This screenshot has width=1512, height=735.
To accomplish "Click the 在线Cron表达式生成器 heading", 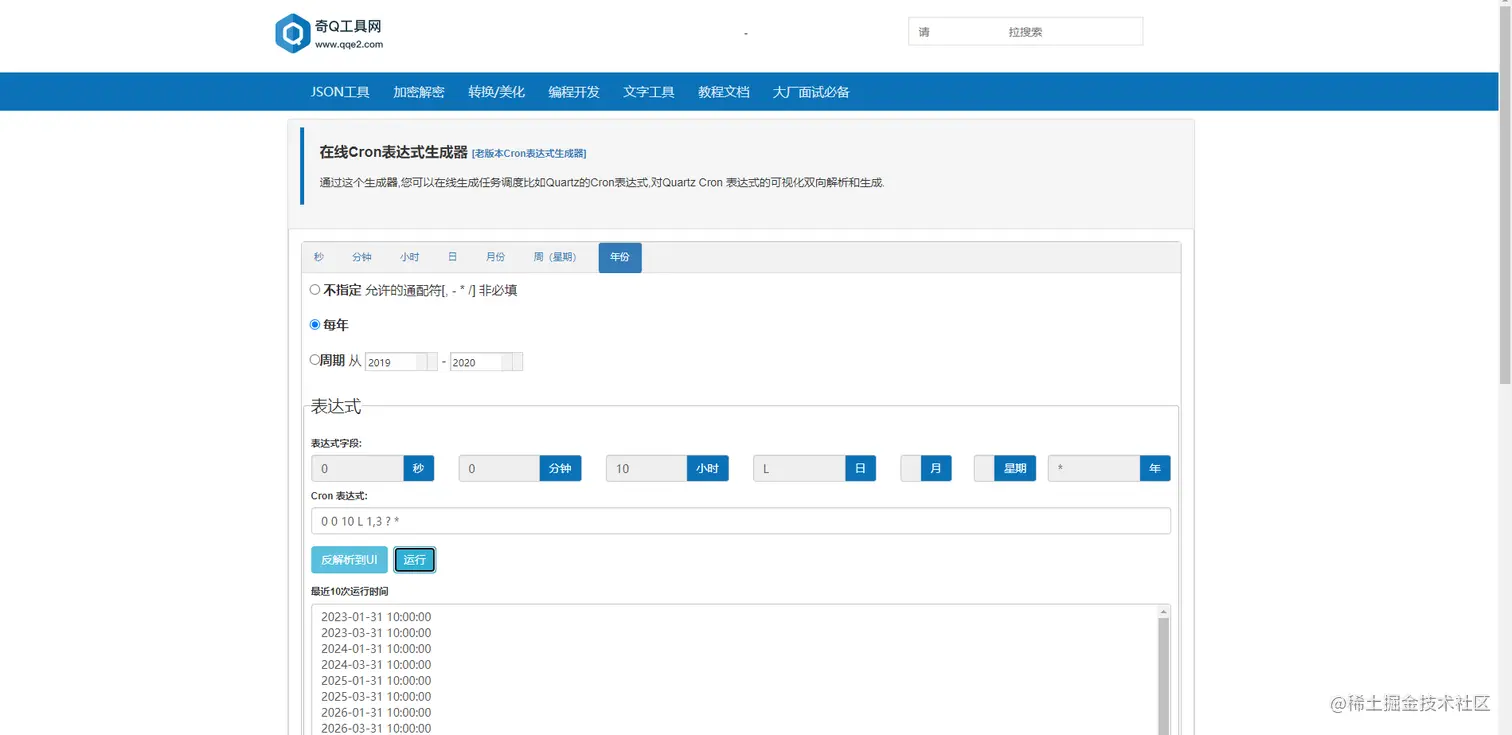I will pos(393,153).
